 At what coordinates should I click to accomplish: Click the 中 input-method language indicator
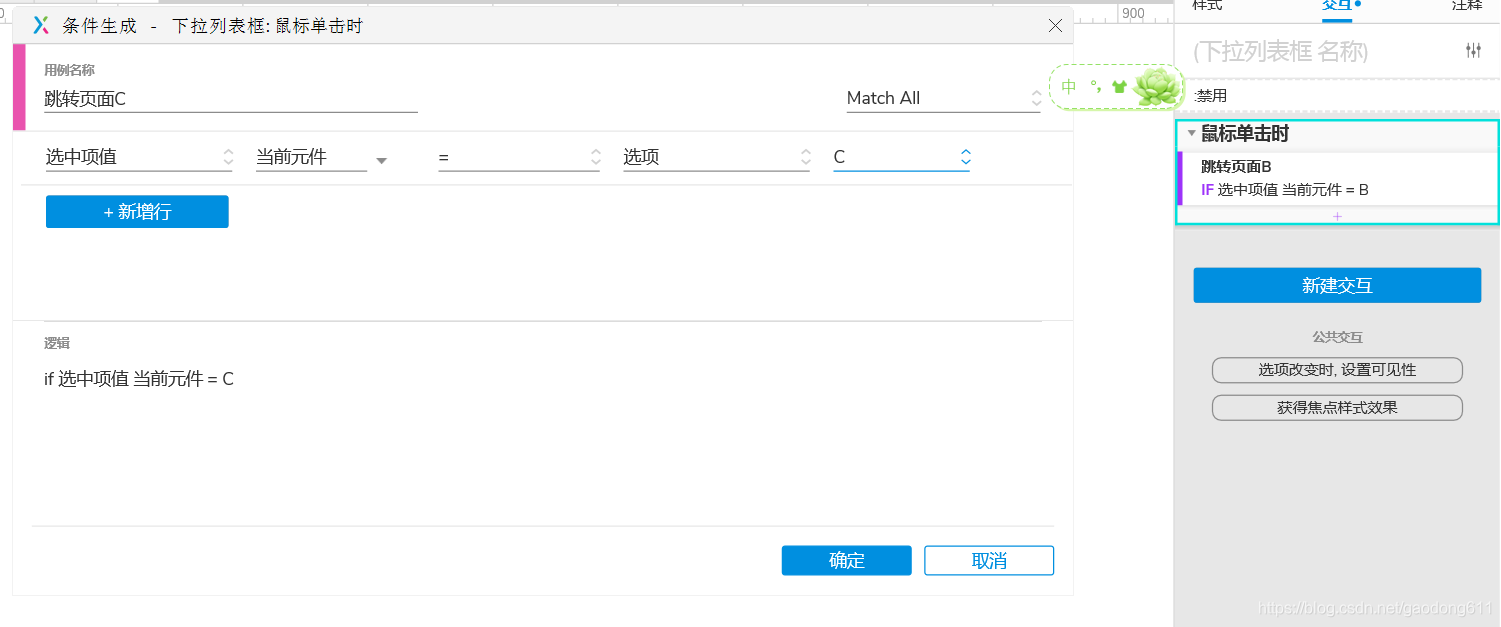pyautogui.click(x=1069, y=87)
